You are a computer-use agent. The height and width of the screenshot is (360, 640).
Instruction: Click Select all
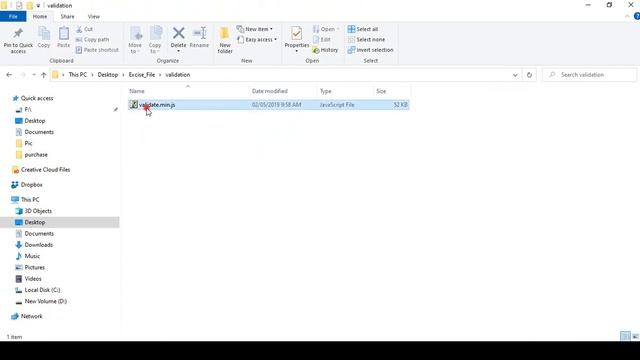(363, 29)
